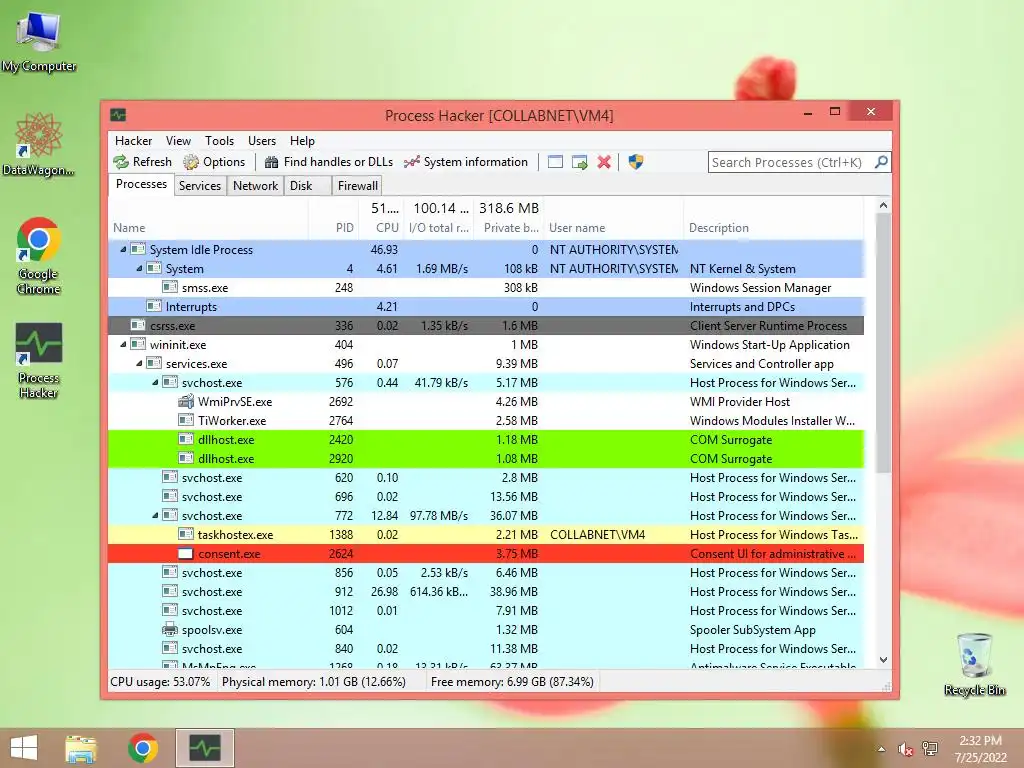
Task: Select the Google Chrome desktop shortcut
Action: point(39,256)
